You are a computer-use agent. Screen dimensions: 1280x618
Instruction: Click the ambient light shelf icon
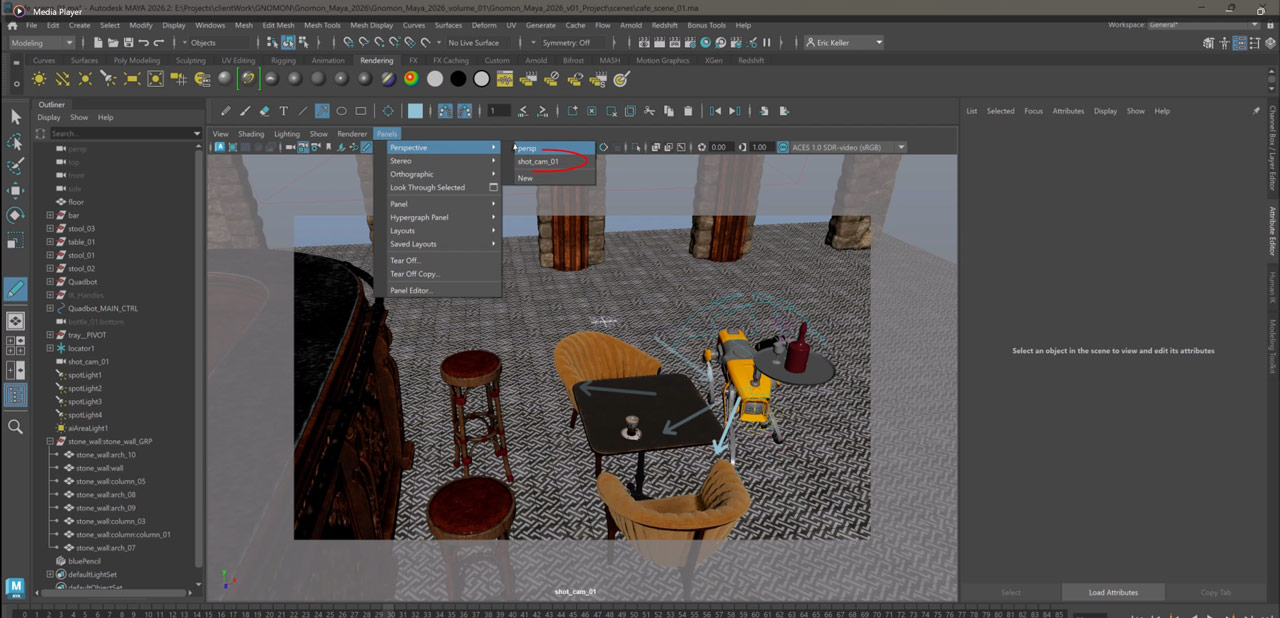pyautogui.click(x=39, y=79)
